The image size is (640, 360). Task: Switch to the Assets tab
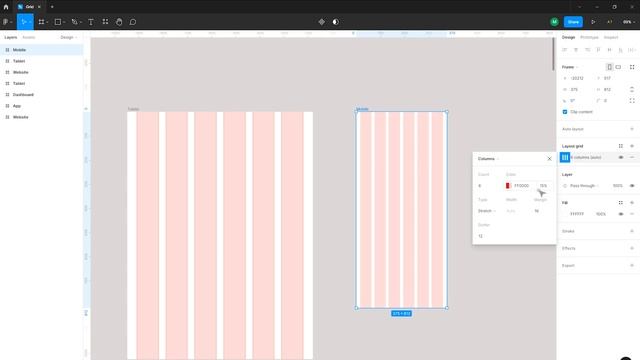coord(29,37)
